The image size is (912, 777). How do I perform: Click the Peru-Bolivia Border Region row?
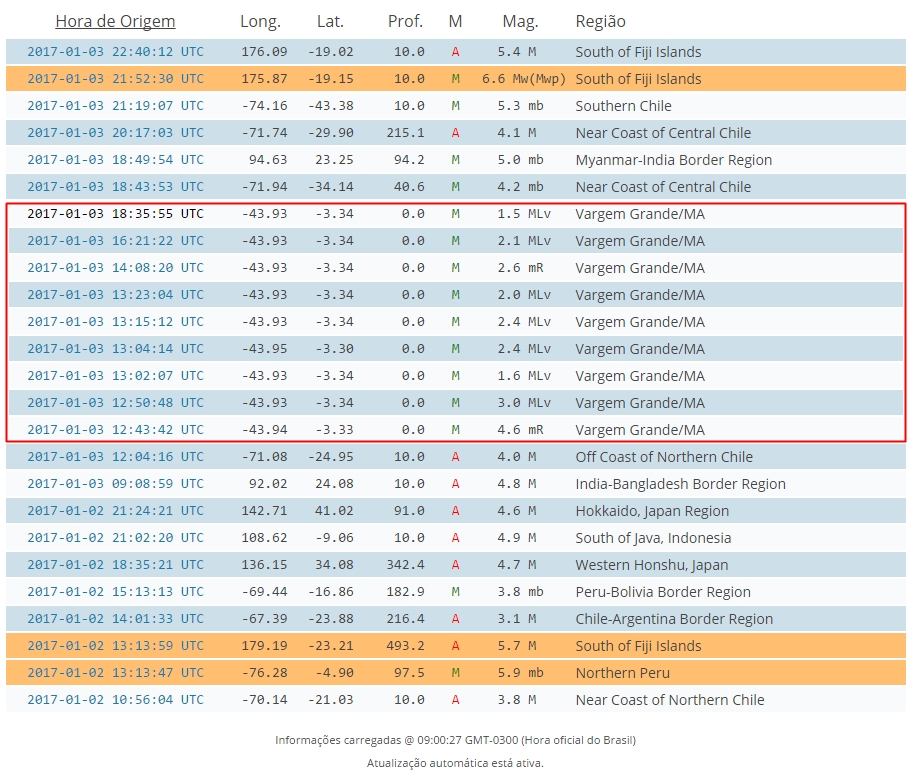pos(455,591)
